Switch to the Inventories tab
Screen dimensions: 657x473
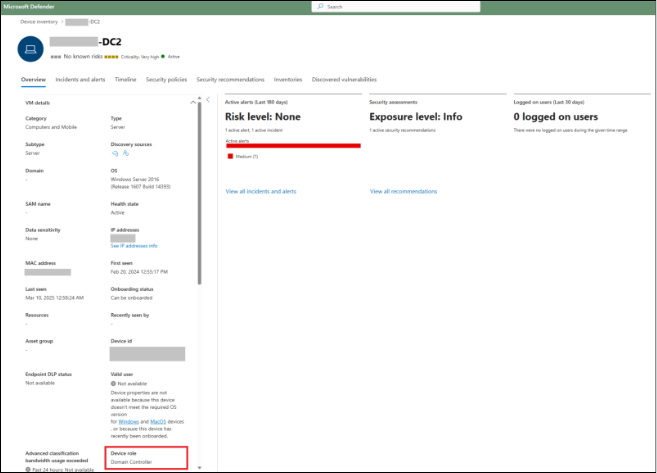[288, 79]
